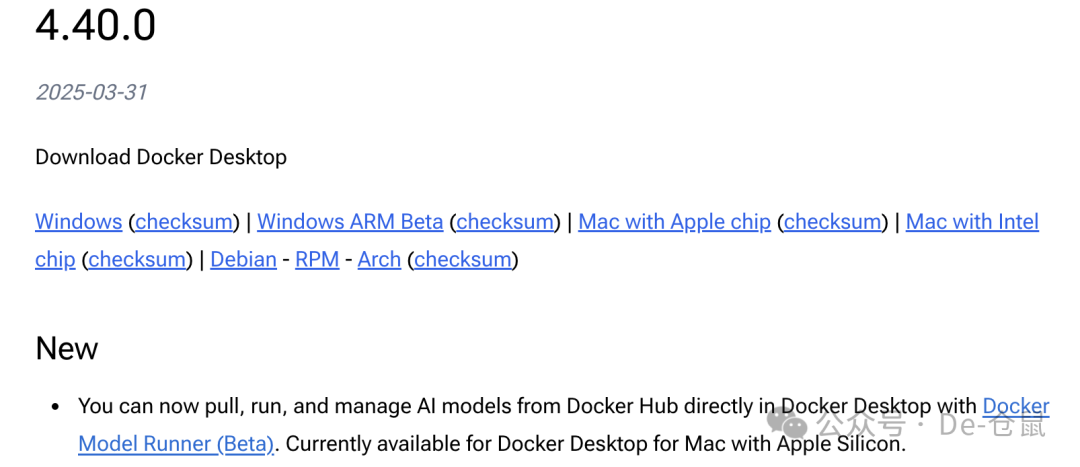Open the Windows ARM Beta download link

point(350,222)
